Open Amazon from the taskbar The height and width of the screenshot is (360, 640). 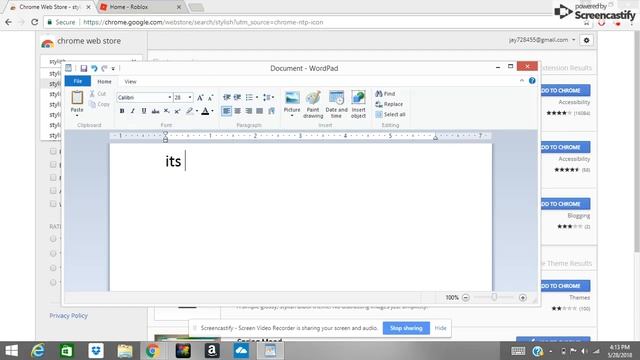[212, 351]
